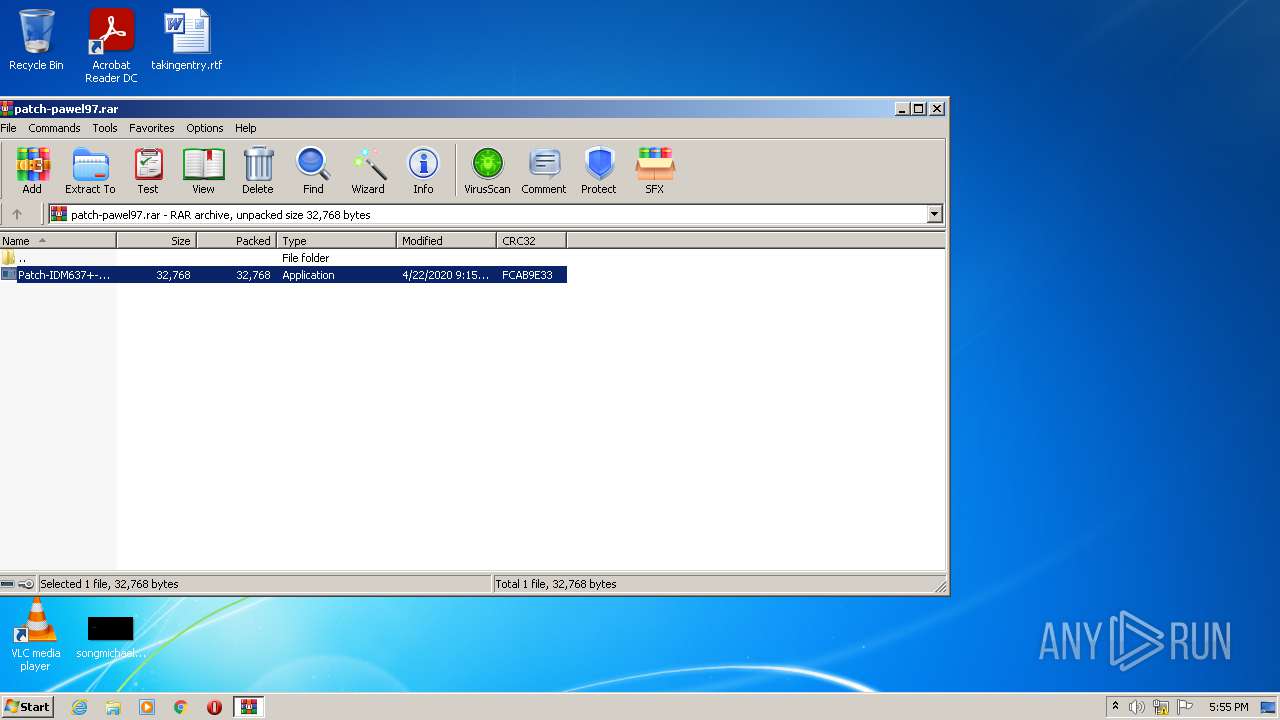Expand the archive path dropdown
Image resolution: width=1280 pixels, height=720 pixels.
click(x=935, y=214)
